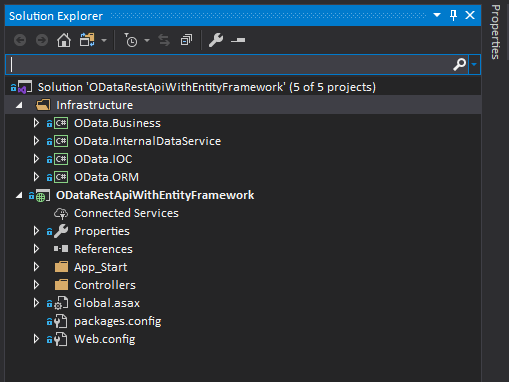Select the Infrastructure folder label
Viewport: 509px width, 382px height.
pos(95,105)
